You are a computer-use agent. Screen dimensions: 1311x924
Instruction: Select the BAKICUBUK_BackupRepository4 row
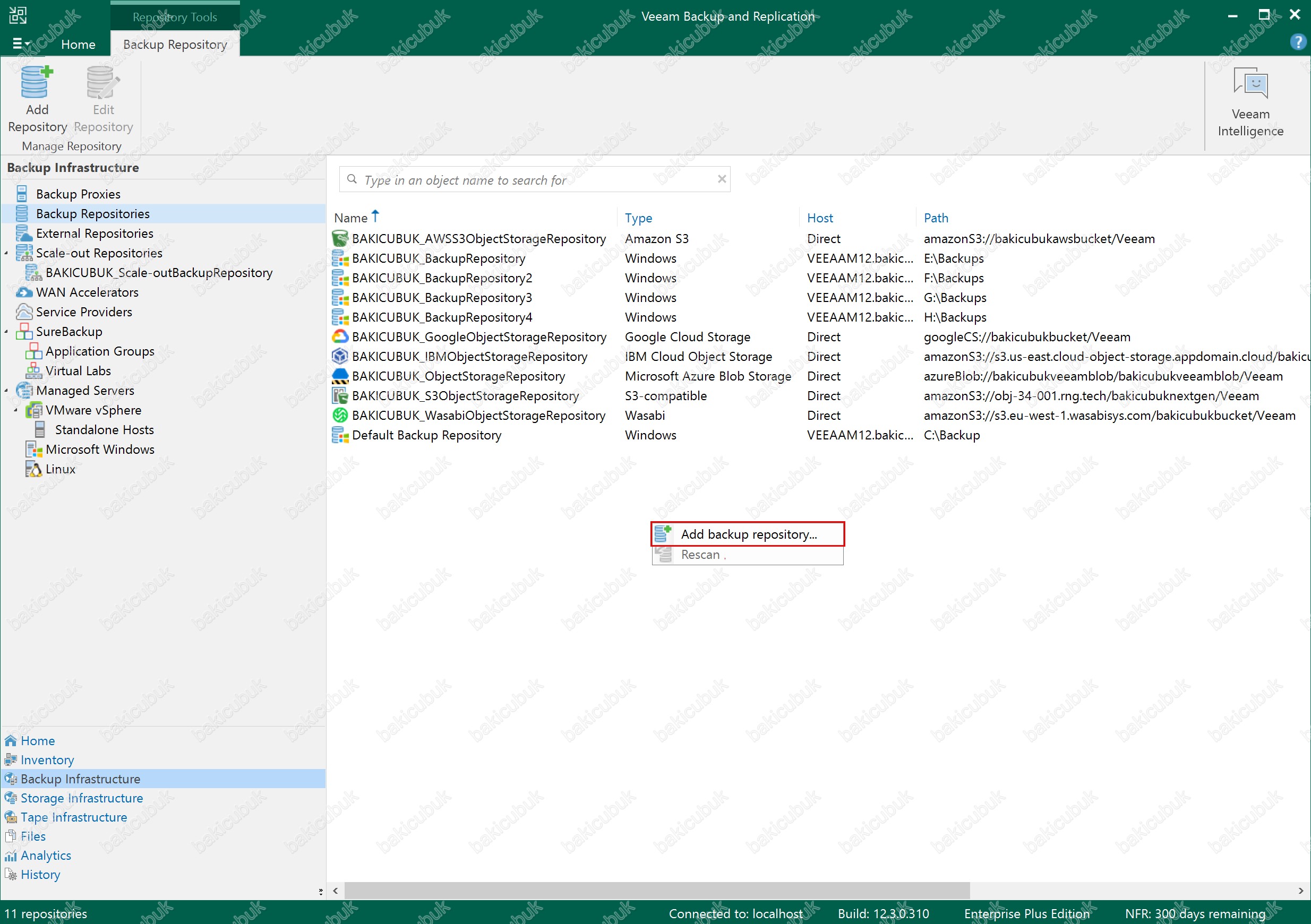tap(819, 317)
